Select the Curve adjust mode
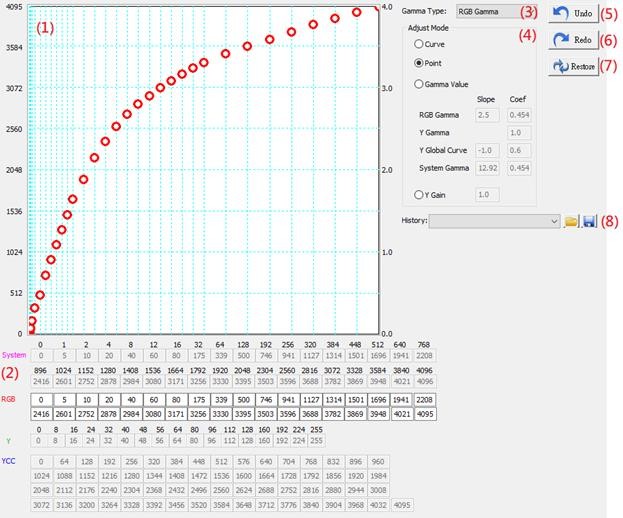 tap(419, 45)
